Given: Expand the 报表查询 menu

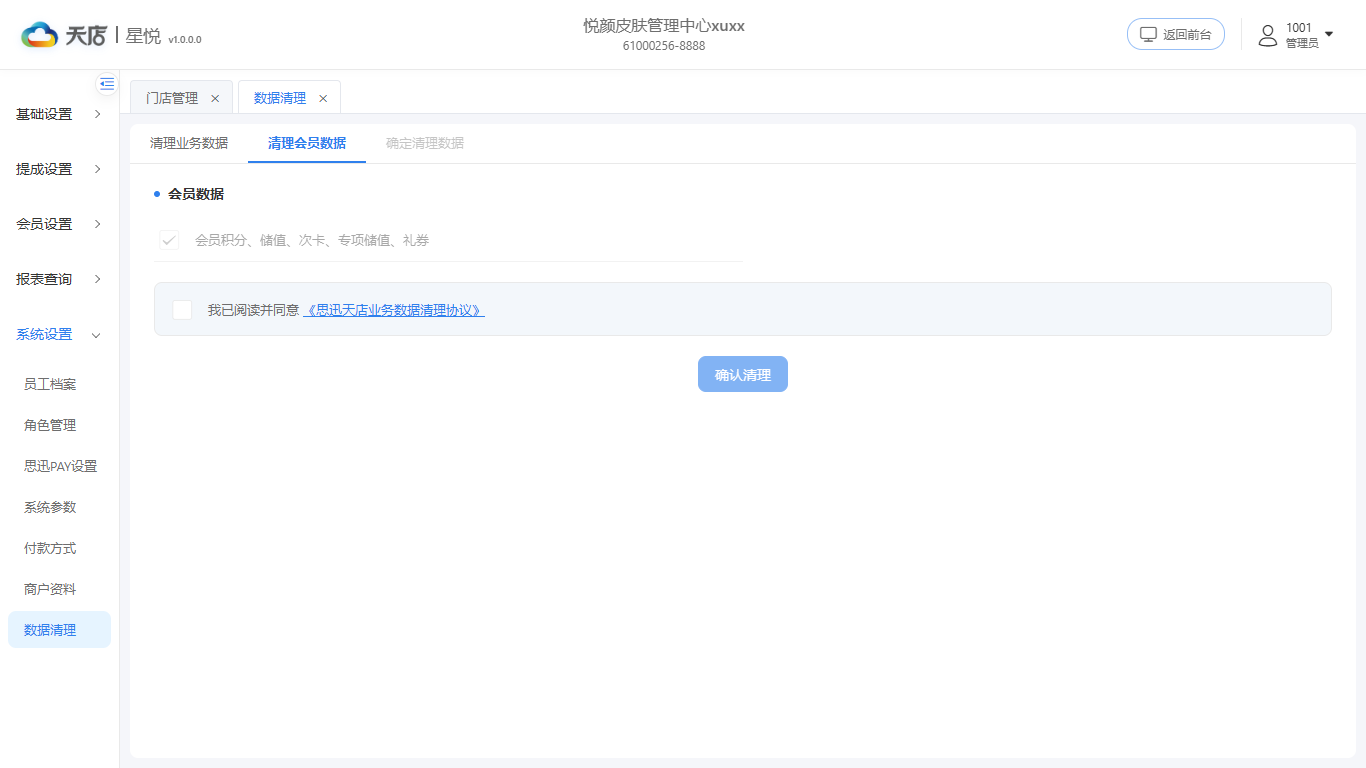Looking at the screenshot, I should pyautogui.click(x=59, y=279).
